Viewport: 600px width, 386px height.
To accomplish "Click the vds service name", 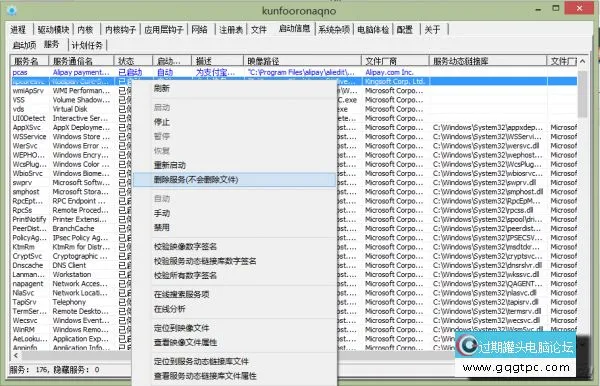I will click(x=18, y=109).
